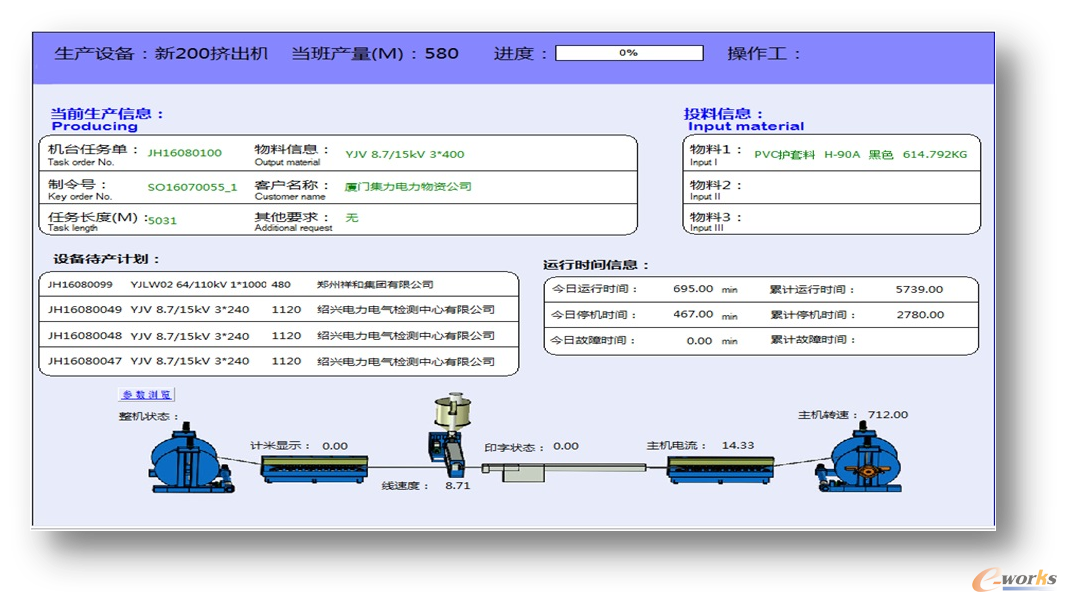
Task: Click the 其他要求 value 无
Action: click(x=352, y=218)
